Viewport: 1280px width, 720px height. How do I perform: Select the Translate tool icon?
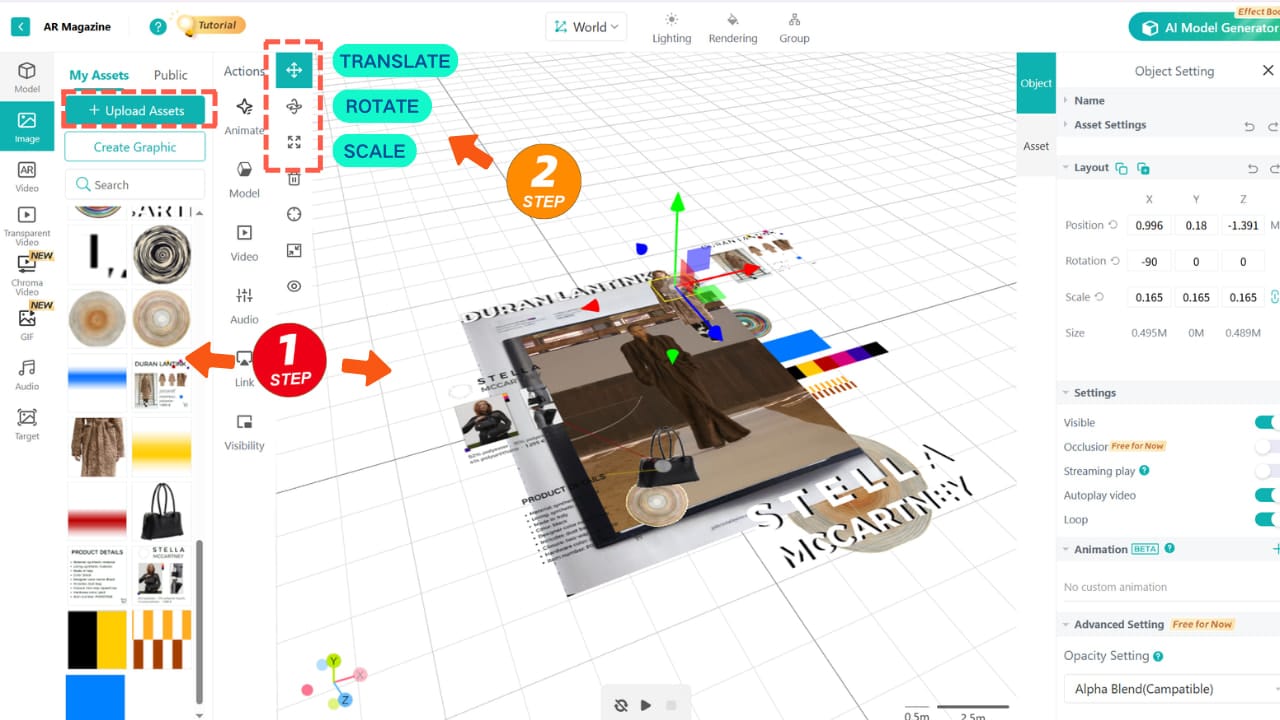(x=293, y=70)
